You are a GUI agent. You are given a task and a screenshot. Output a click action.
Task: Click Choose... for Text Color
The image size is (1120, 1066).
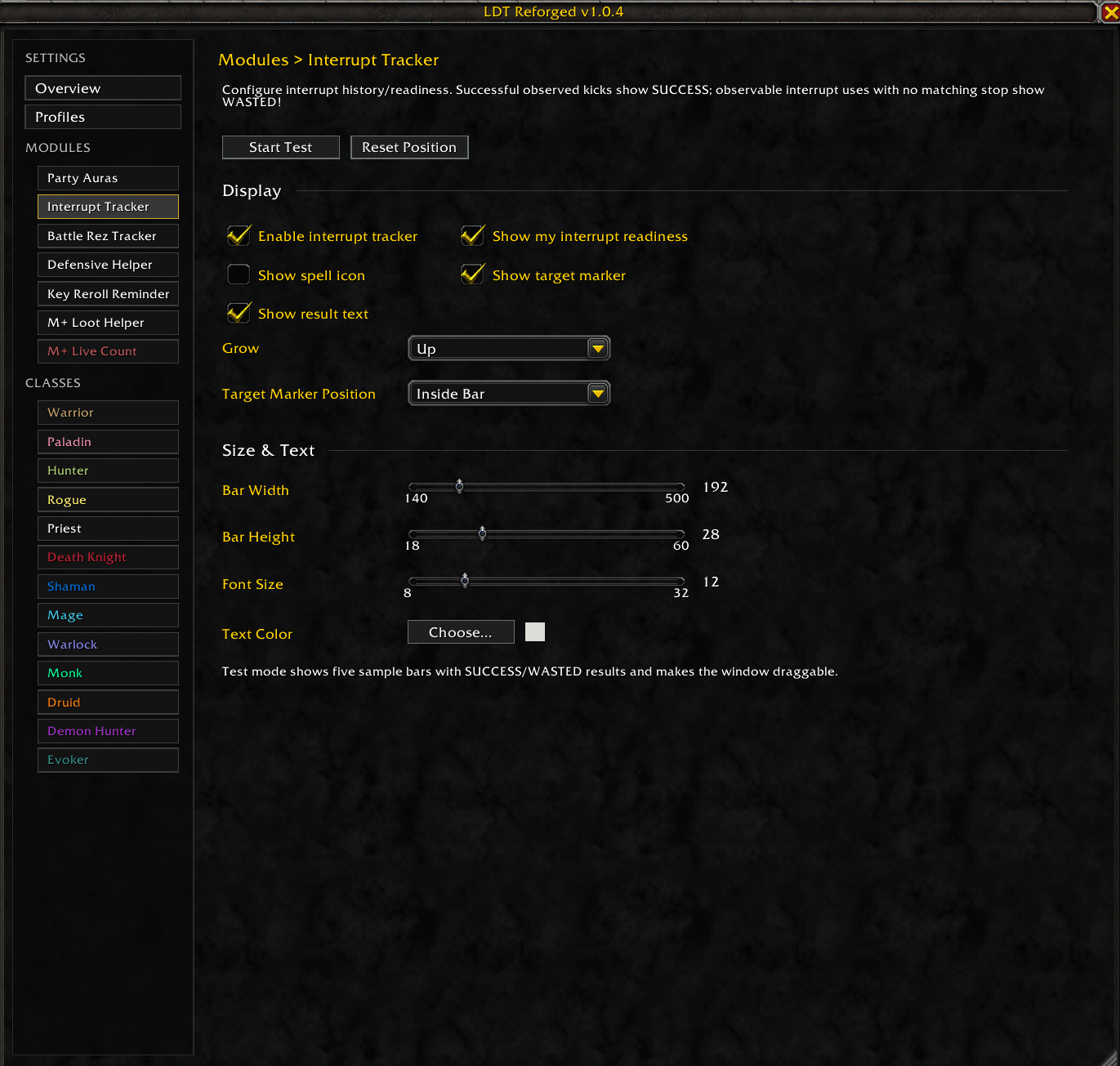click(x=461, y=632)
